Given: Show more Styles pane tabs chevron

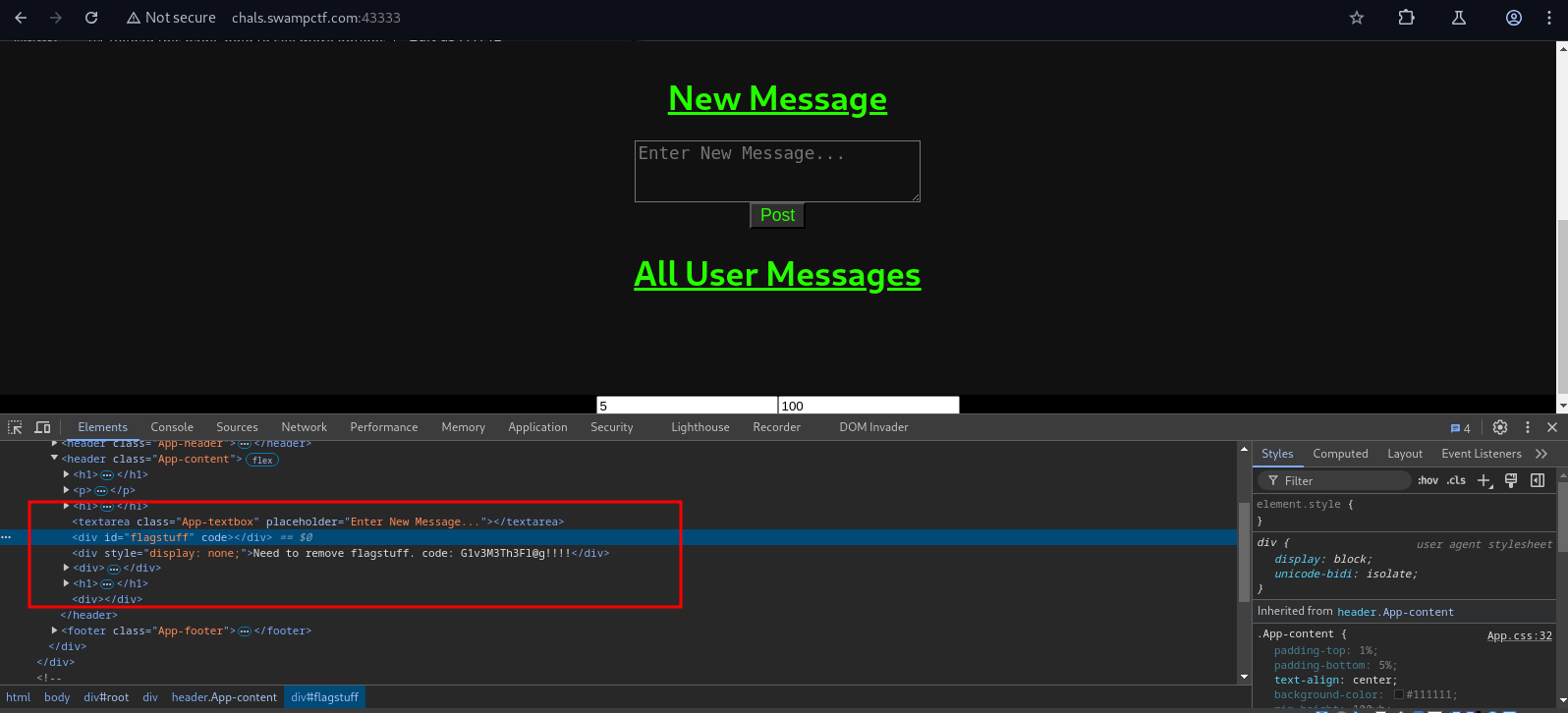Looking at the screenshot, I should coord(1540,454).
